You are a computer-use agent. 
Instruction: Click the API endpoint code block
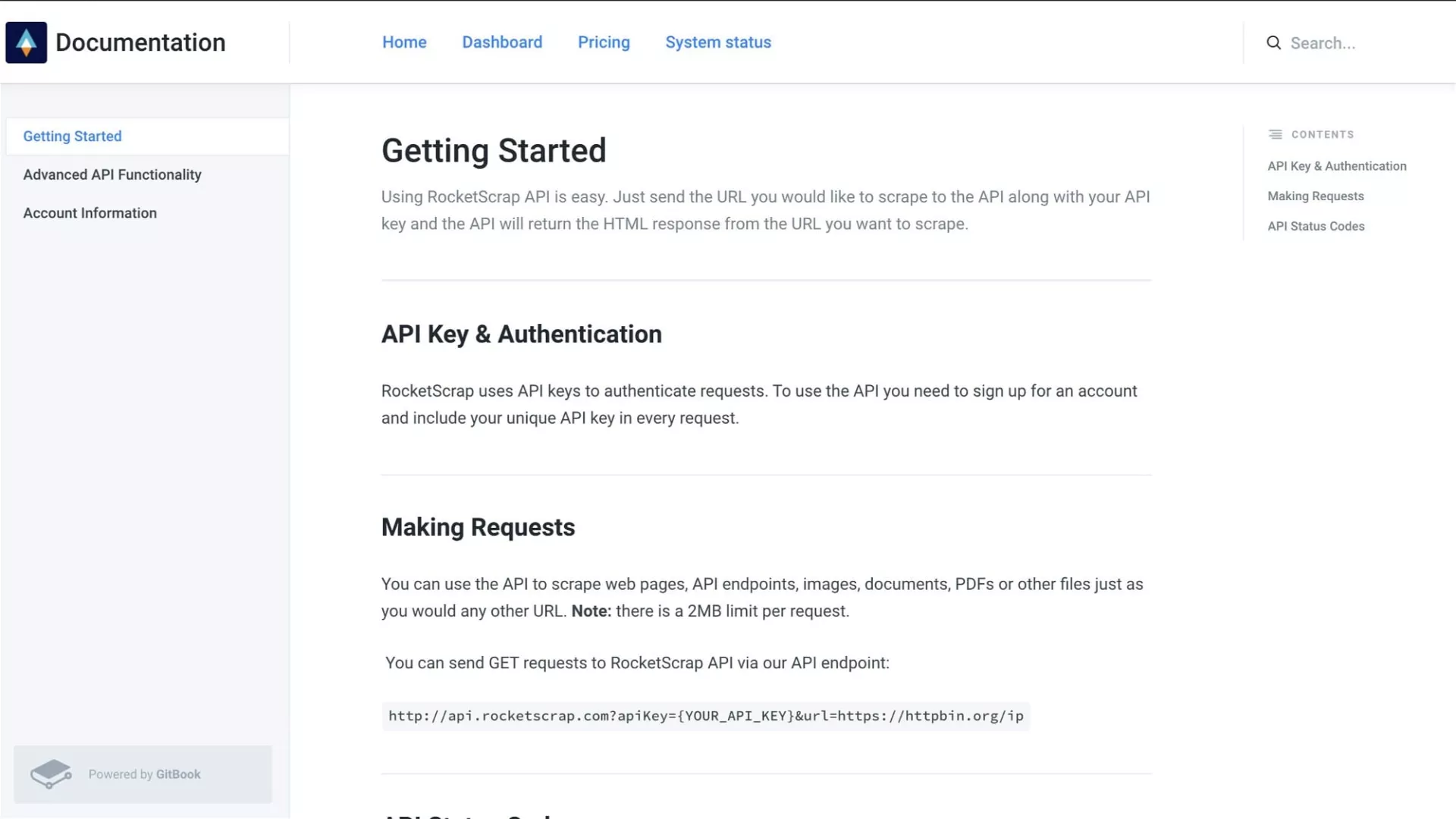point(705,717)
